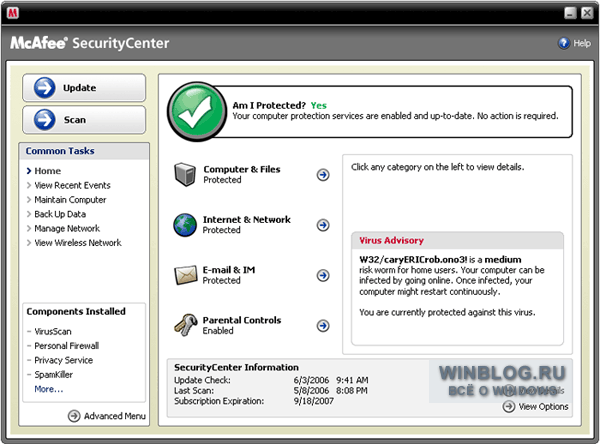Viewport: 600px width, 444px height.
Task: Open View Recent Events task
Action: pos(72,186)
